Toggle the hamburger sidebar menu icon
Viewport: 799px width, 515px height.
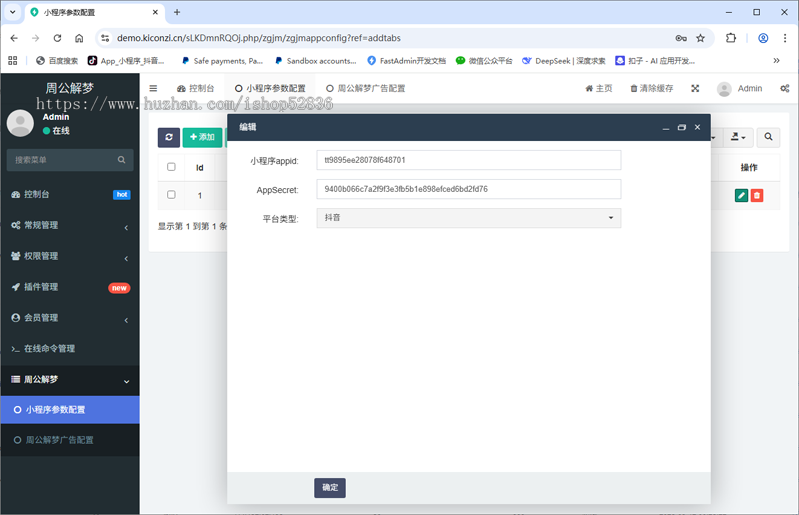[153, 89]
